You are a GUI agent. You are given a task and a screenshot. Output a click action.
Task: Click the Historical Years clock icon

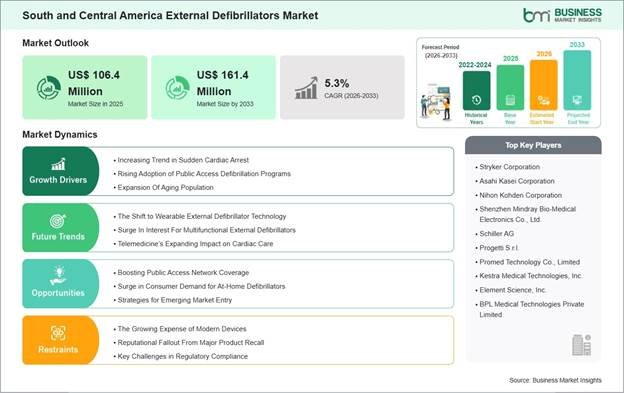pos(476,100)
